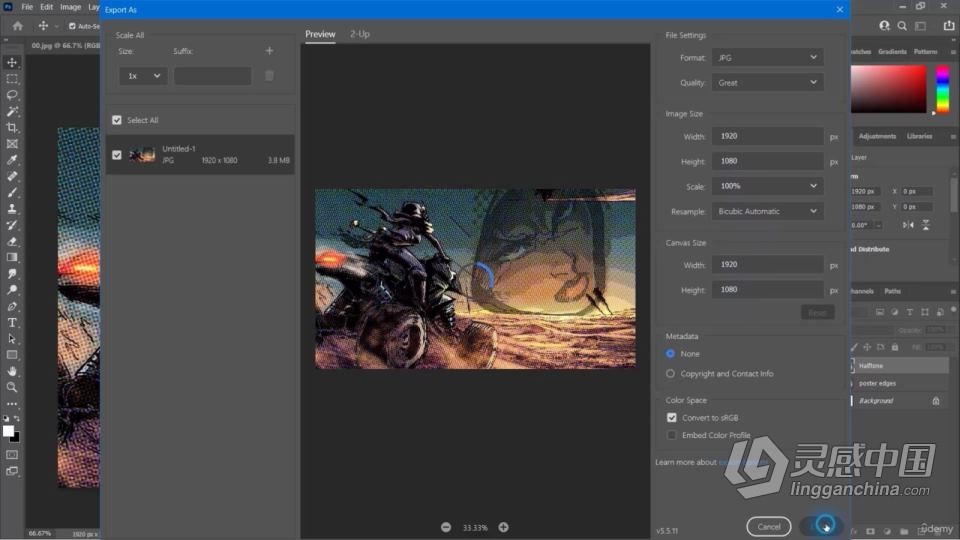Click the Cancel button
Image resolution: width=960 pixels, height=540 pixels.
pos(768,527)
